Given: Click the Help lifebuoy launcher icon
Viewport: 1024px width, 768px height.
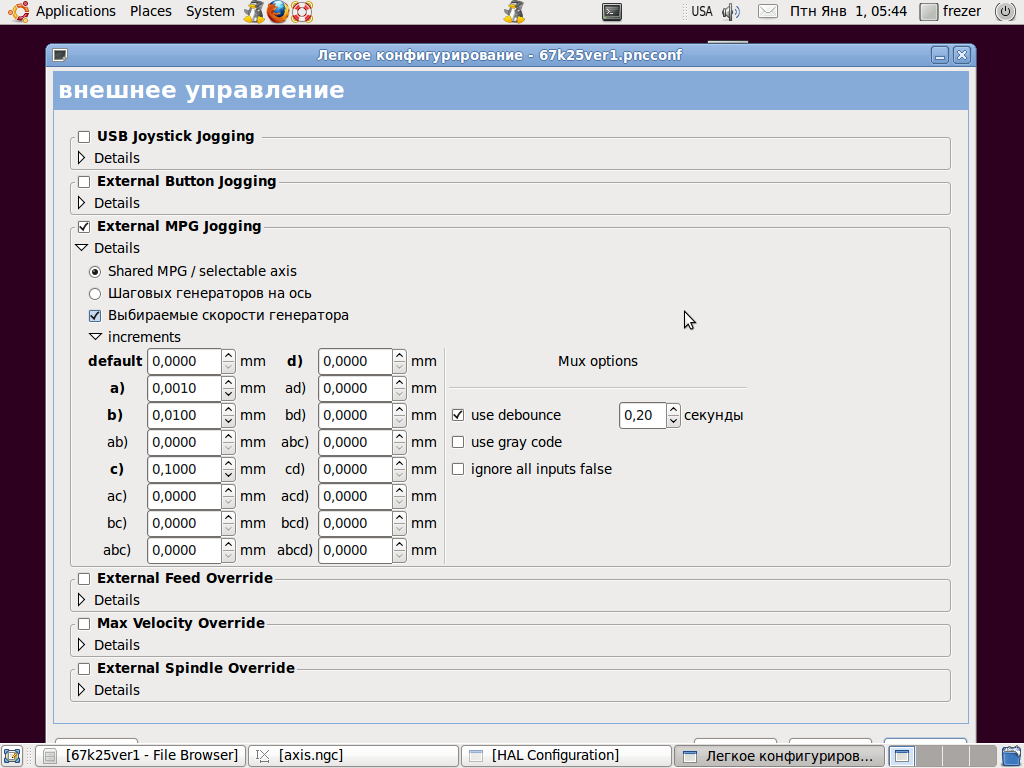Looking at the screenshot, I should point(302,11).
